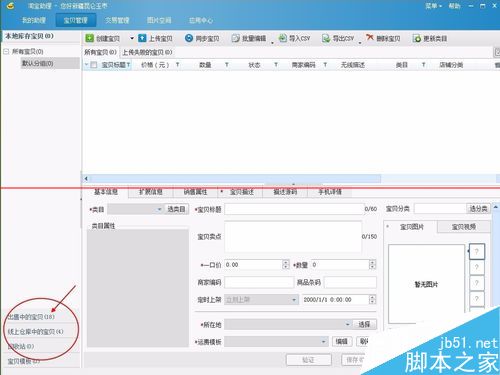Open 线上仓库中的宝贝 (4) in sidebar
500x375 pixels.
pos(36,332)
